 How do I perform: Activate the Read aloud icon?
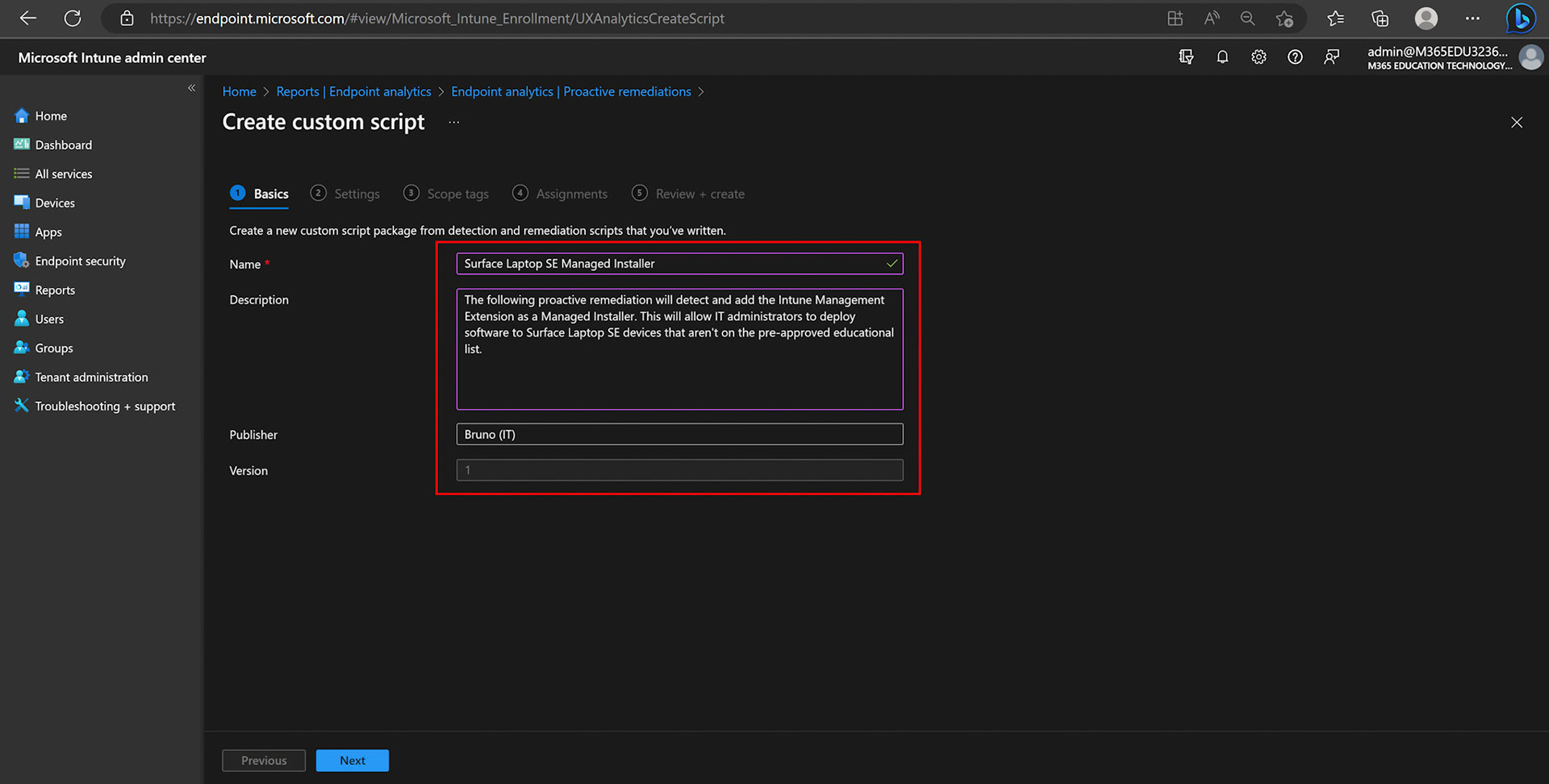tap(1211, 18)
